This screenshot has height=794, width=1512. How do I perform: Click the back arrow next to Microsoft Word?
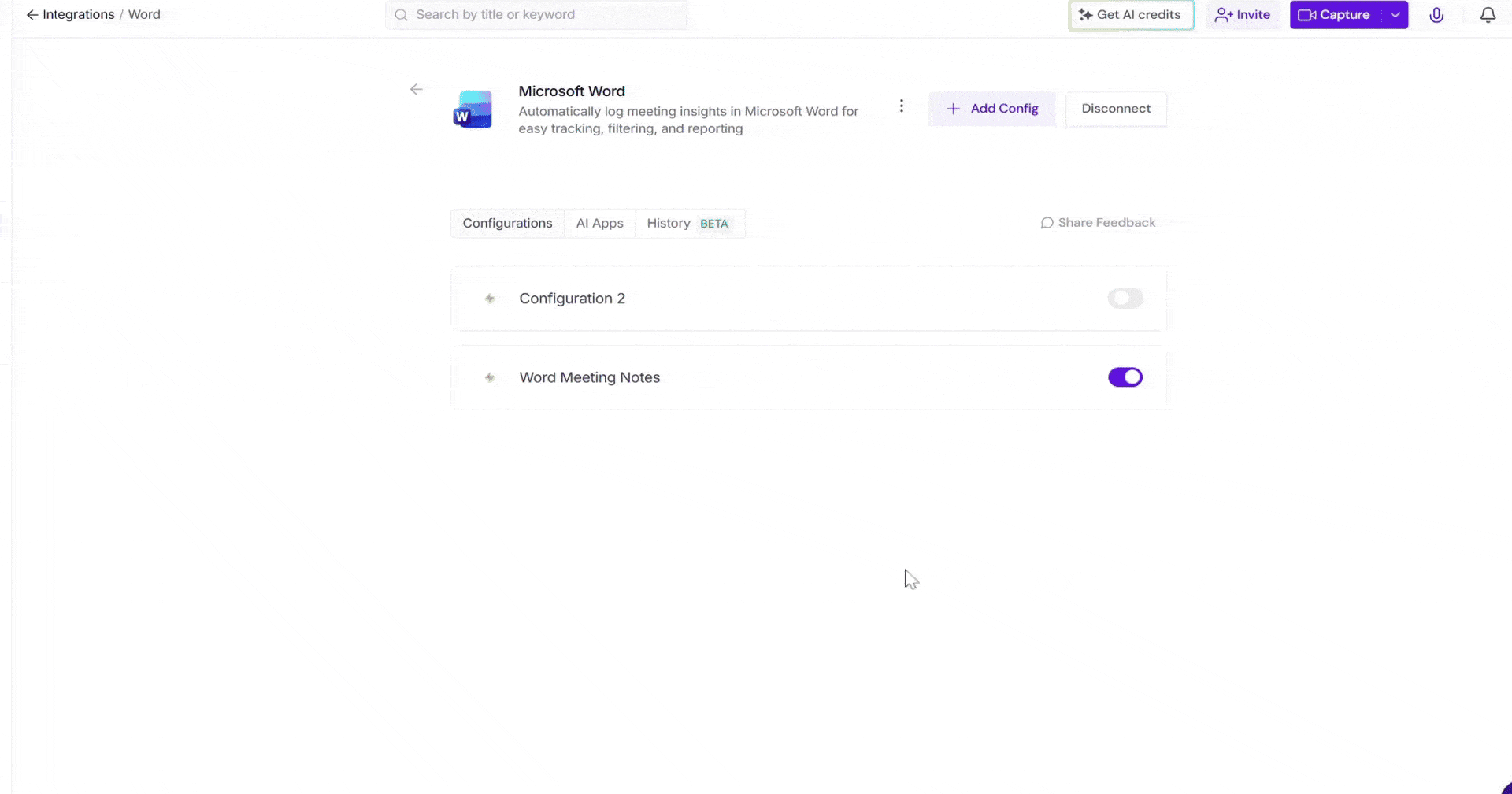pyautogui.click(x=416, y=89)
